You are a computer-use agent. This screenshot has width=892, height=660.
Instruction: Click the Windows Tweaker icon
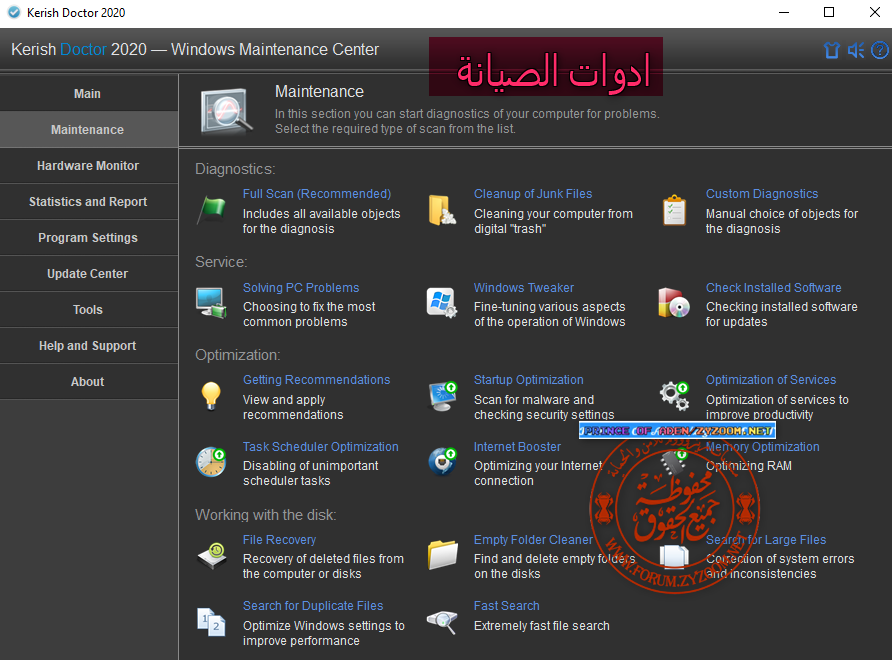click(442, 303)
